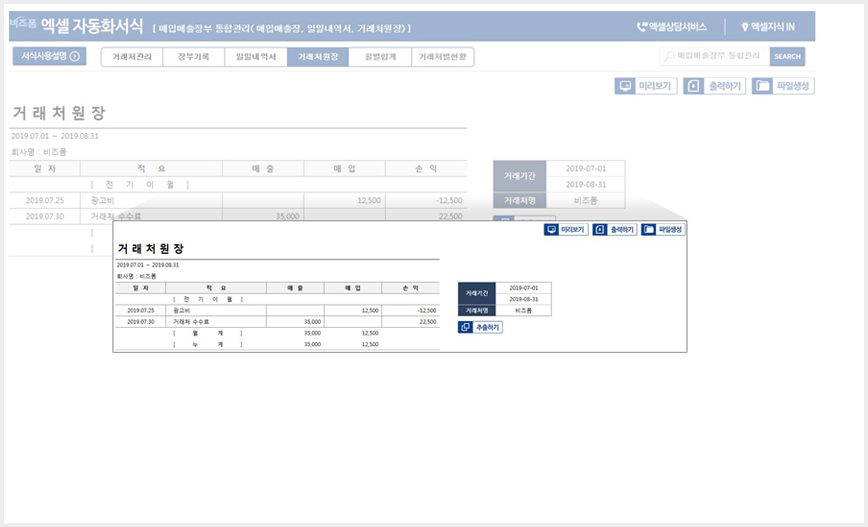Click the 매입 column header in the faded background table
The image size is (868, 527).
[x=344, y=168]
